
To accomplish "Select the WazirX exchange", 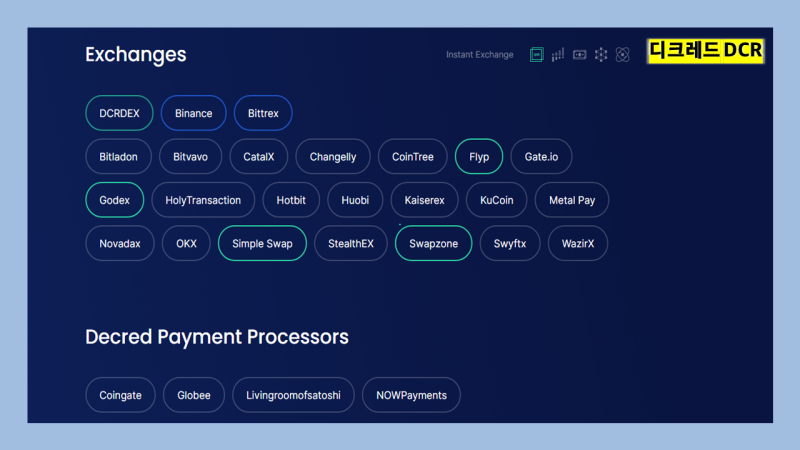I will [578, 243].
